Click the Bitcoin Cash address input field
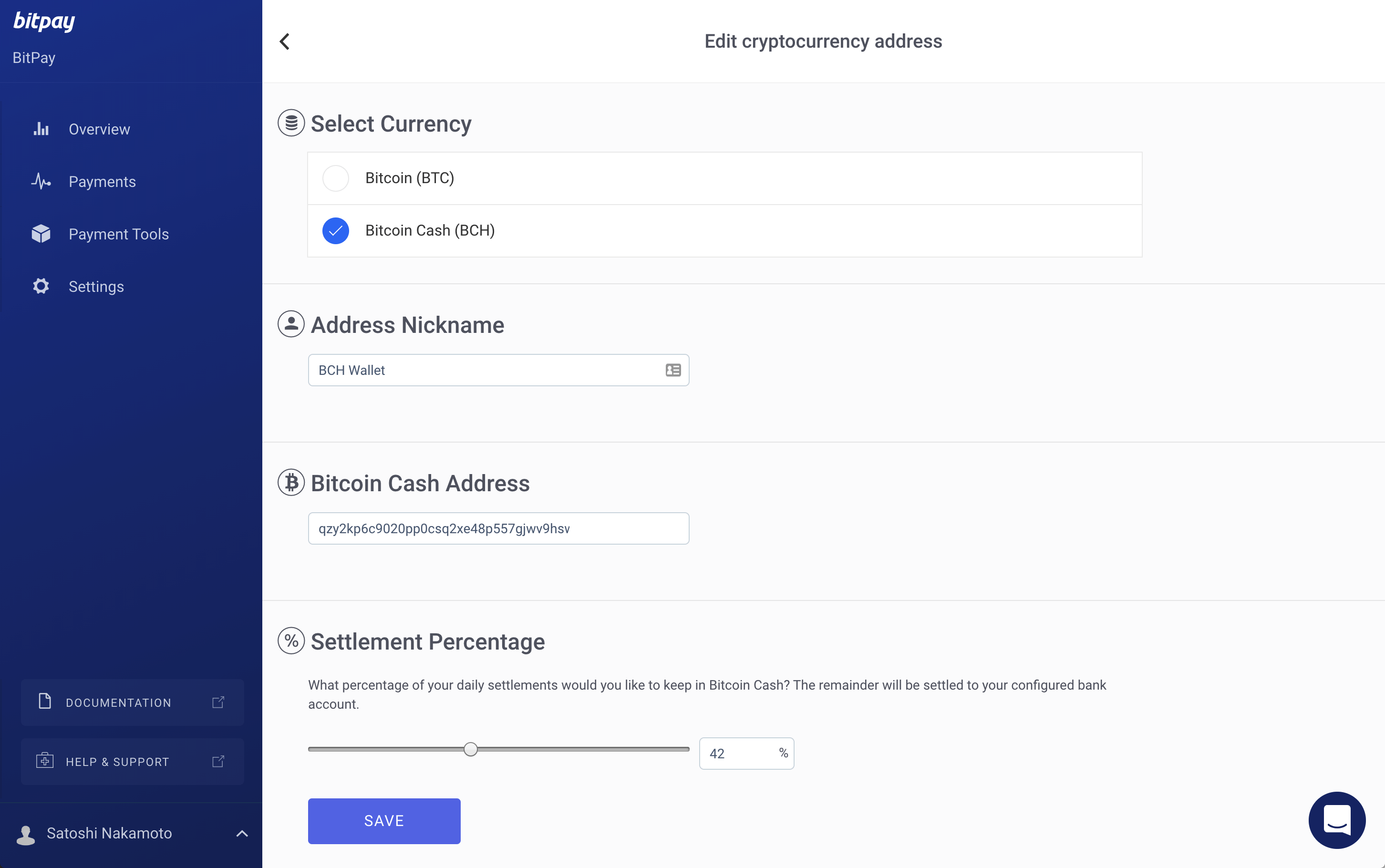 point(498,529)
